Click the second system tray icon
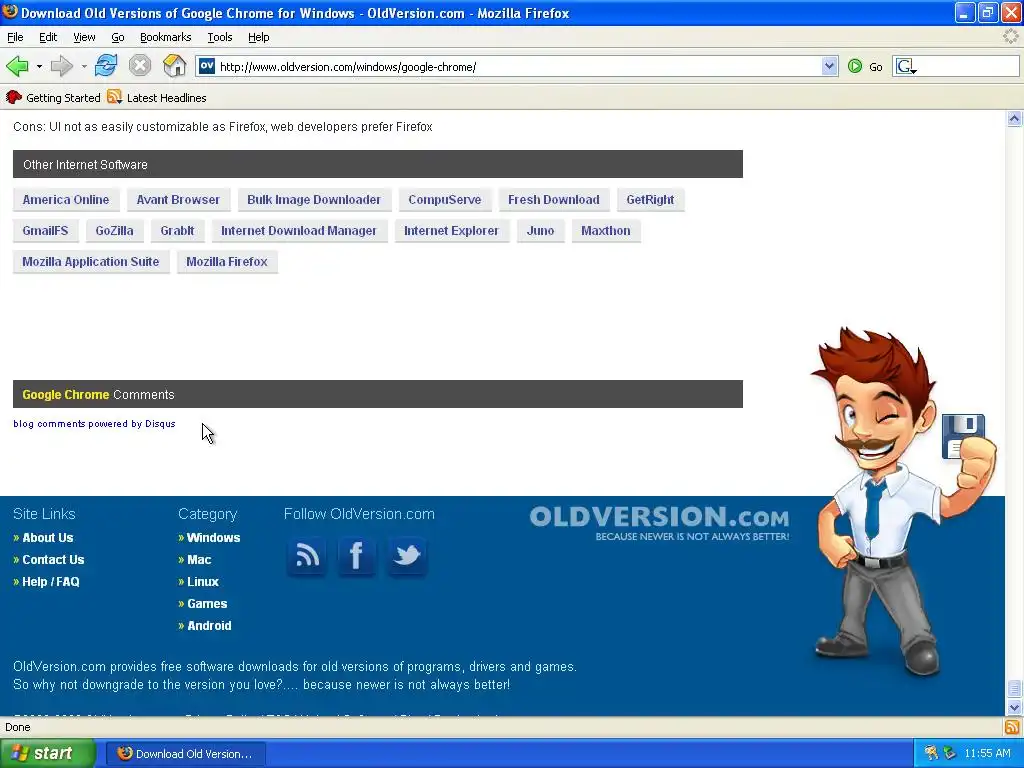1024x768 pixels. tap(950, 753)
